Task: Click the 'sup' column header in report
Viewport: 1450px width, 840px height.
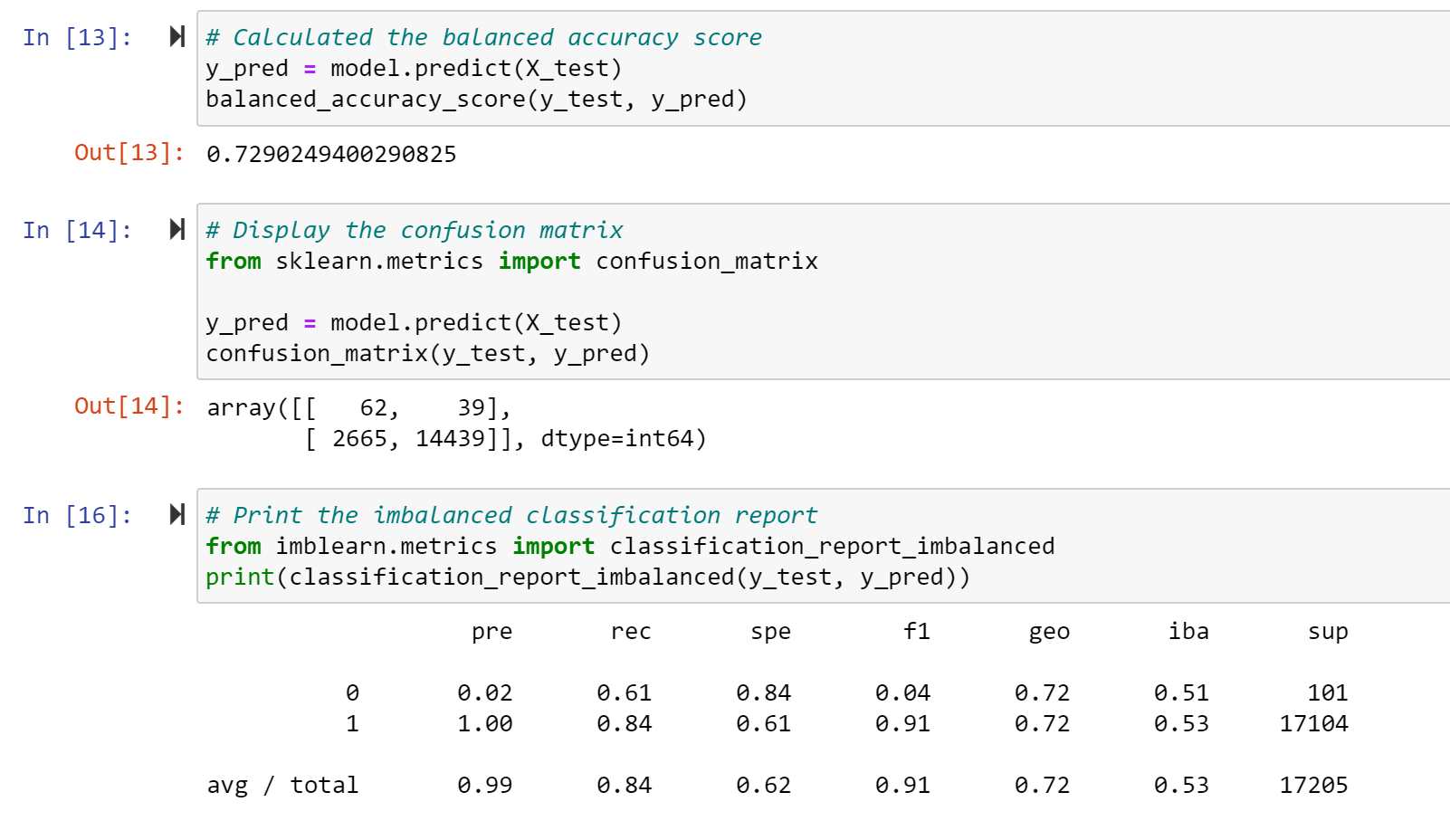Action: pyautogui.click(x=1328, y=632)
